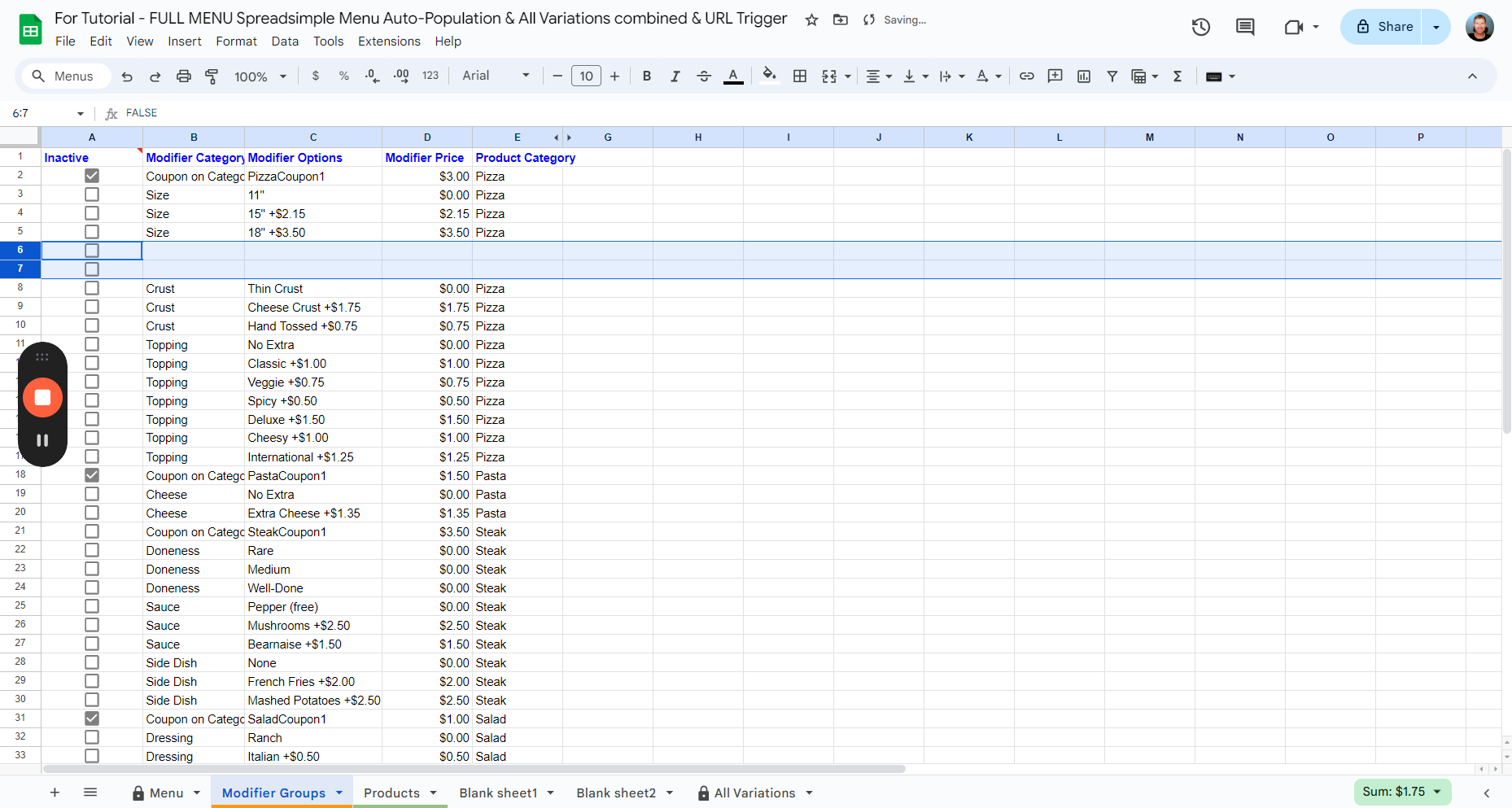Open vertical align dropdown
Viewport: 1512px width, 808px height.
(x=916, y=76)
